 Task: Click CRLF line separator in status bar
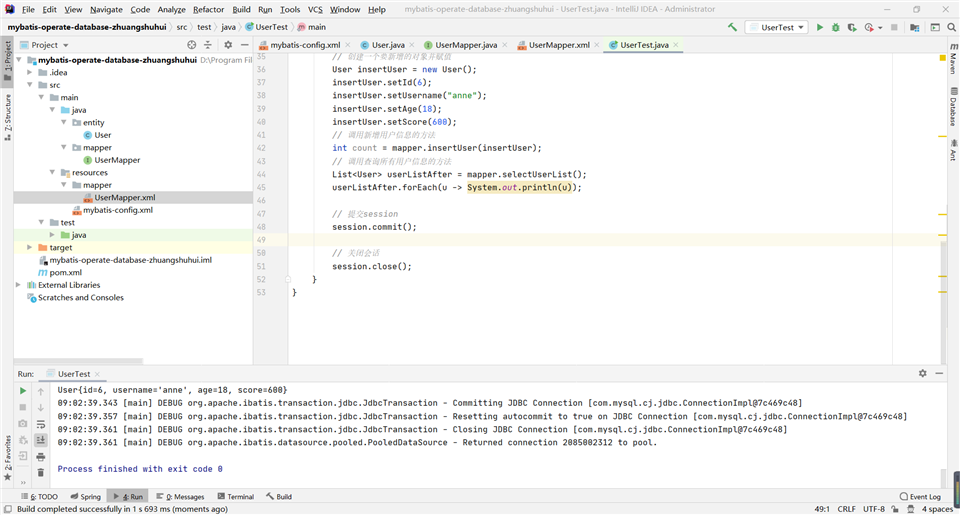[x=847, y=509]
